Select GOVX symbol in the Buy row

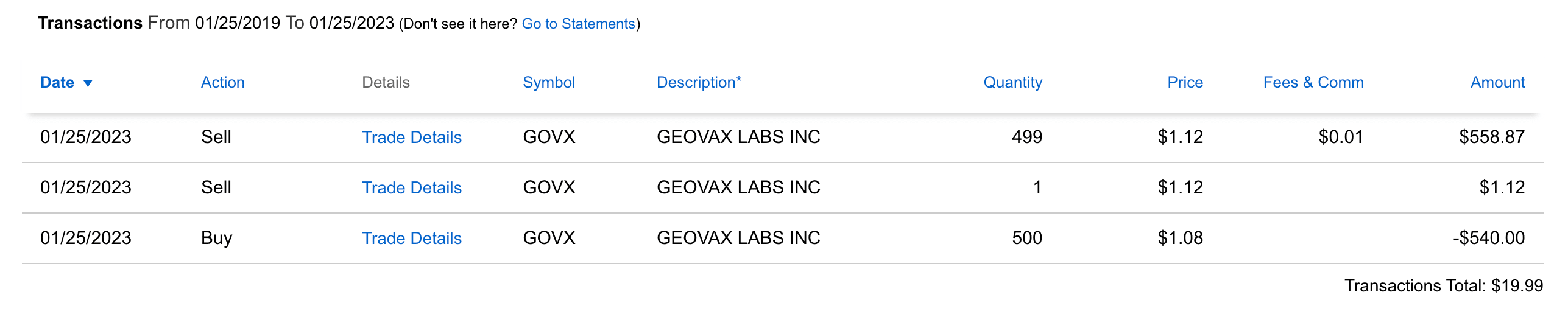548,238
